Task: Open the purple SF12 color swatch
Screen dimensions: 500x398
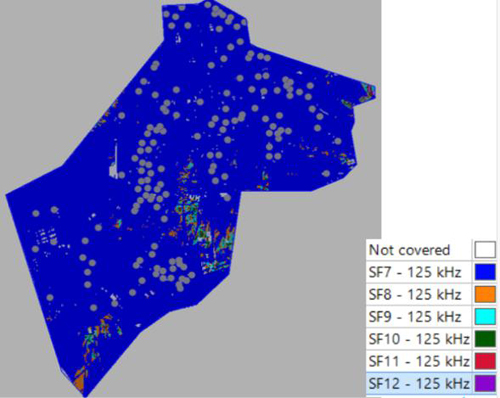Action: click(485, 383)
